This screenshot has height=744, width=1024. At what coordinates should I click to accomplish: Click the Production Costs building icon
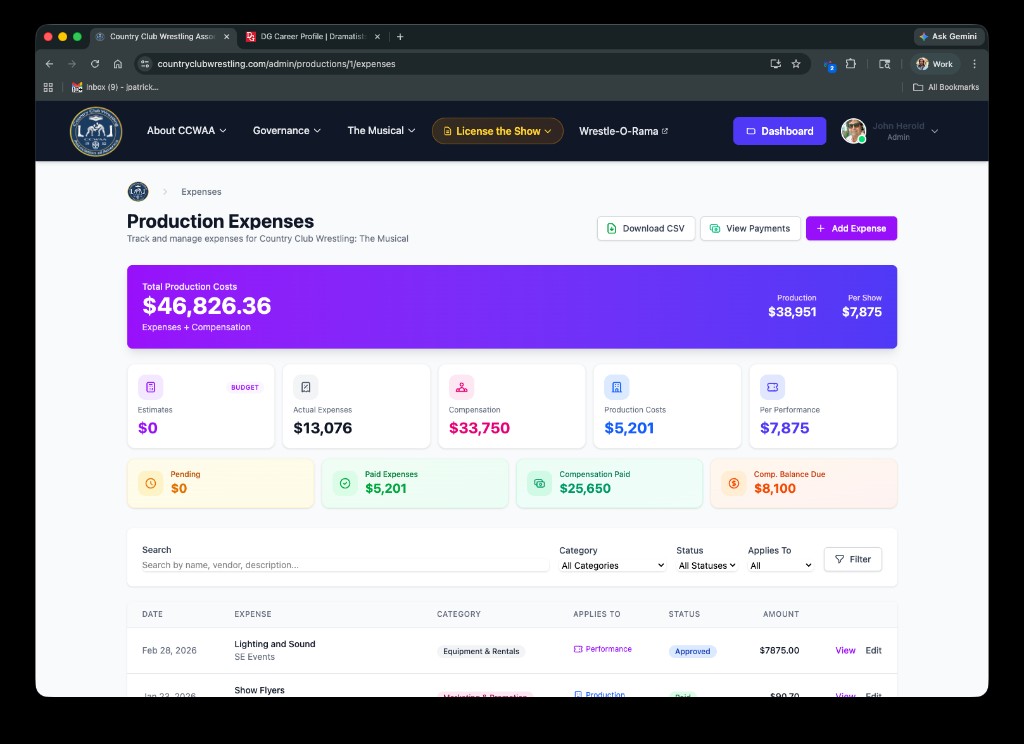click(617, 387)
